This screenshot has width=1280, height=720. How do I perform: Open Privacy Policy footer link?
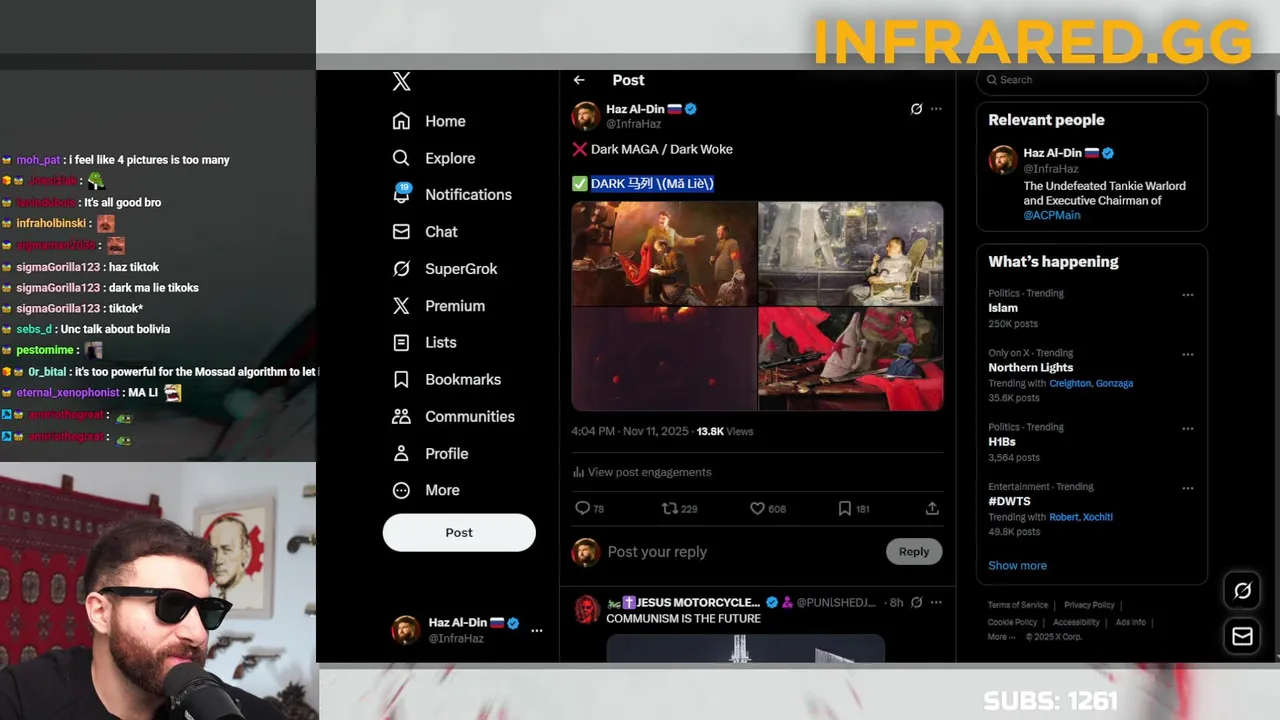click(x=1089, y=605)
